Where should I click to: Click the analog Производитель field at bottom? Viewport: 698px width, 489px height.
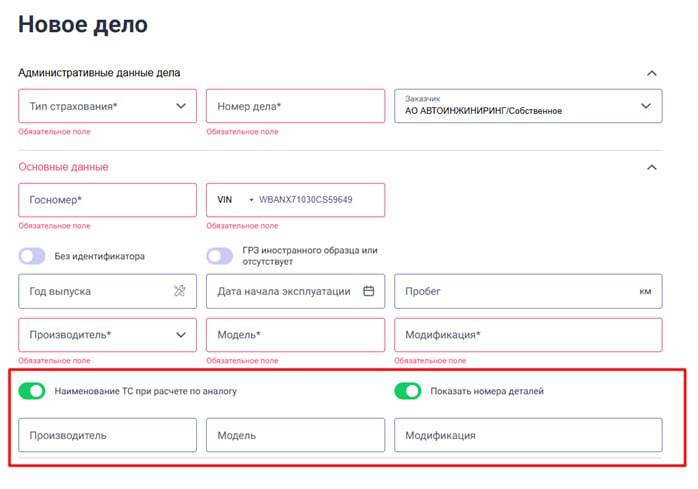pos(107,435)
